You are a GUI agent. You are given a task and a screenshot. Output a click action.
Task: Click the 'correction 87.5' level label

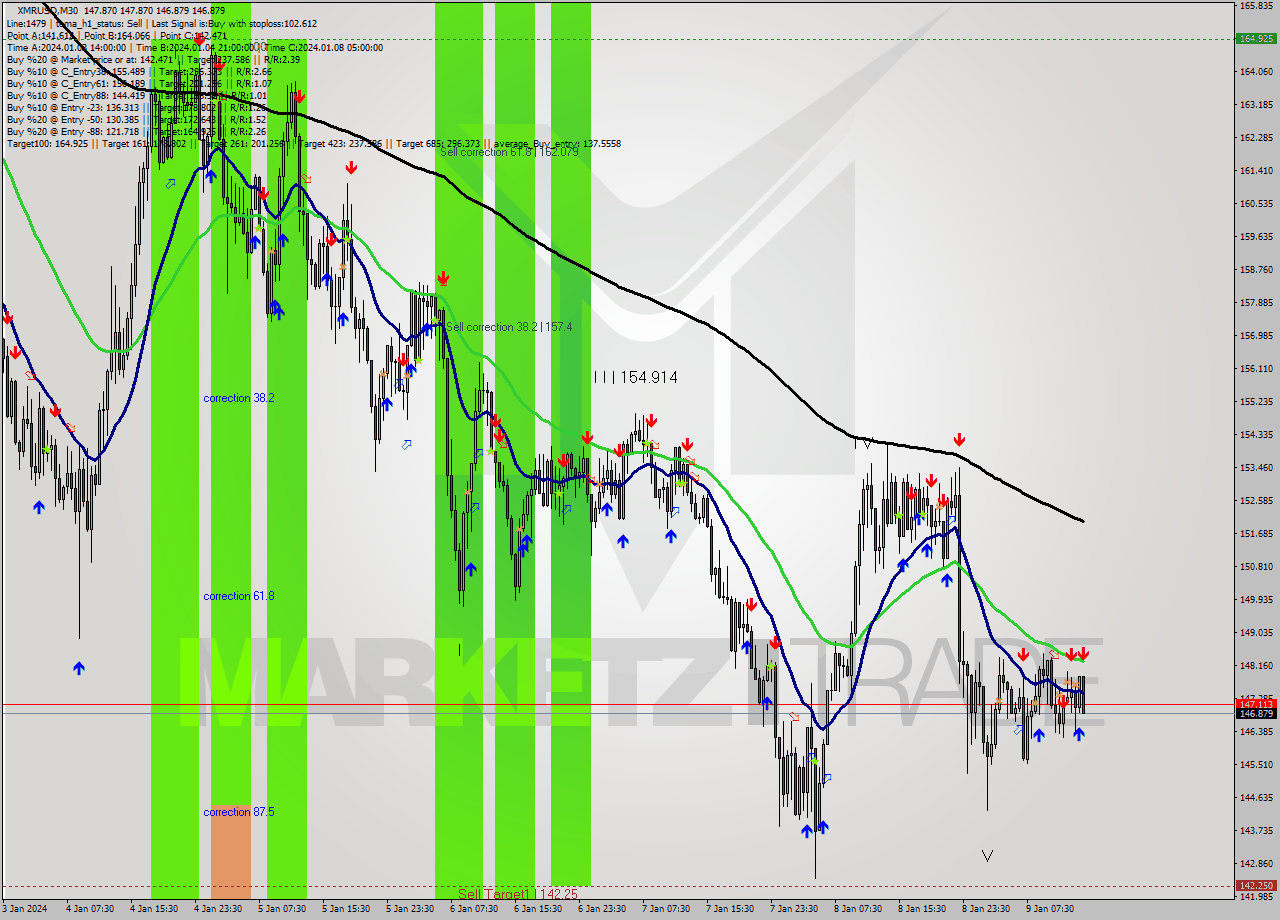click(239, 812)
